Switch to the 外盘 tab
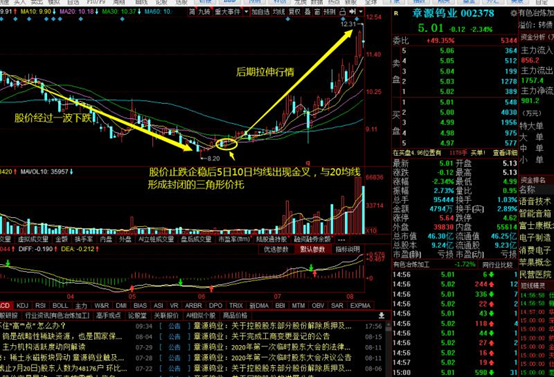554x377 pixels. pyautogui.click(x=125, y=239)
